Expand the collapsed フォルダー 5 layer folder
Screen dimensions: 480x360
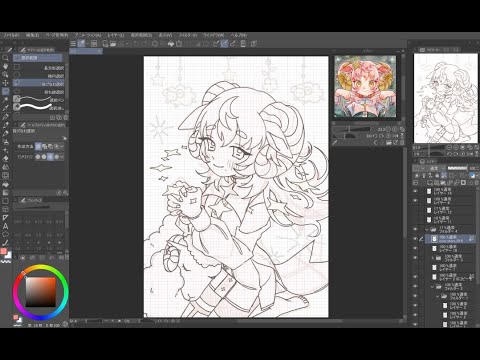pyautogui.click(x=433, y=258)
